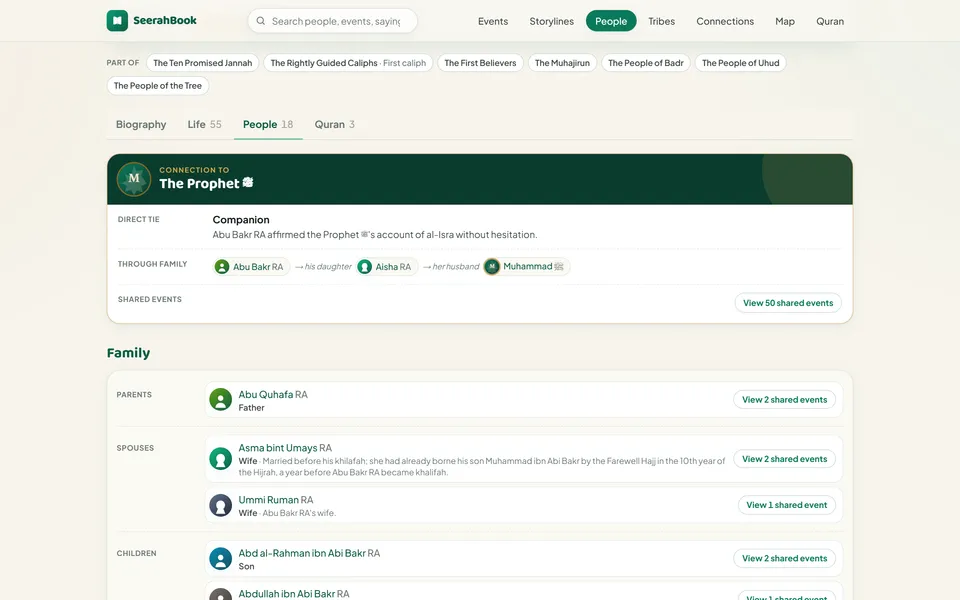Open The People of Badr tag
Image resolution: width=960 pixels, height=600 pixels.
point(645,63)
